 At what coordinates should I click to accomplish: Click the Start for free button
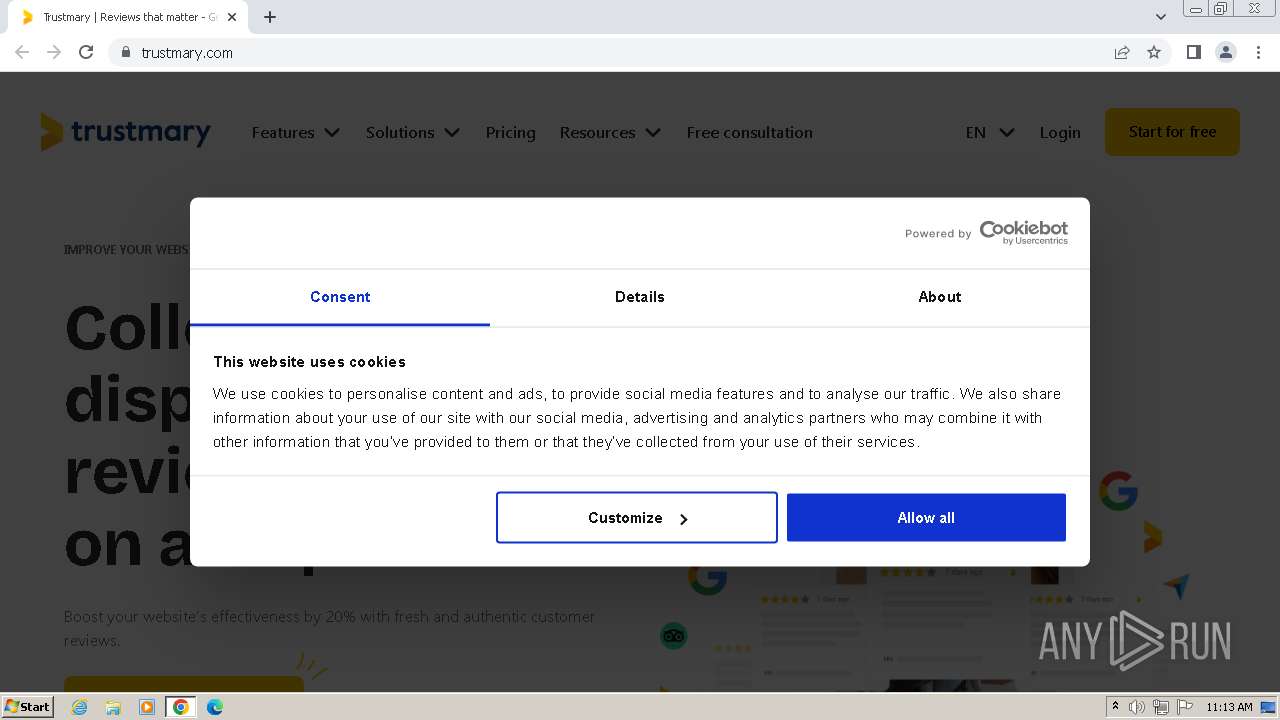pos(1172,132)
